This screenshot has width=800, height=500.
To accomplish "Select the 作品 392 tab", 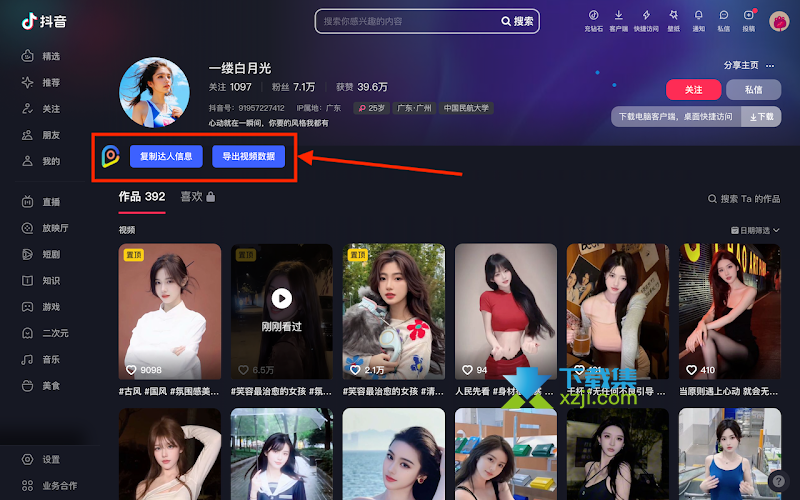I will pyautogui.click(x=142, y=197).
